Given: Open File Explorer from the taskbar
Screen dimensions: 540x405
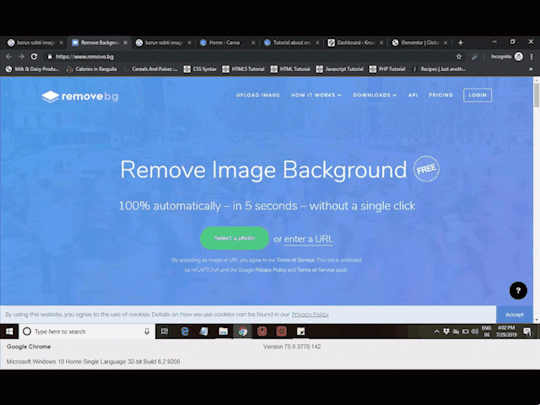Looking at the screenshot, I should 223,331.
